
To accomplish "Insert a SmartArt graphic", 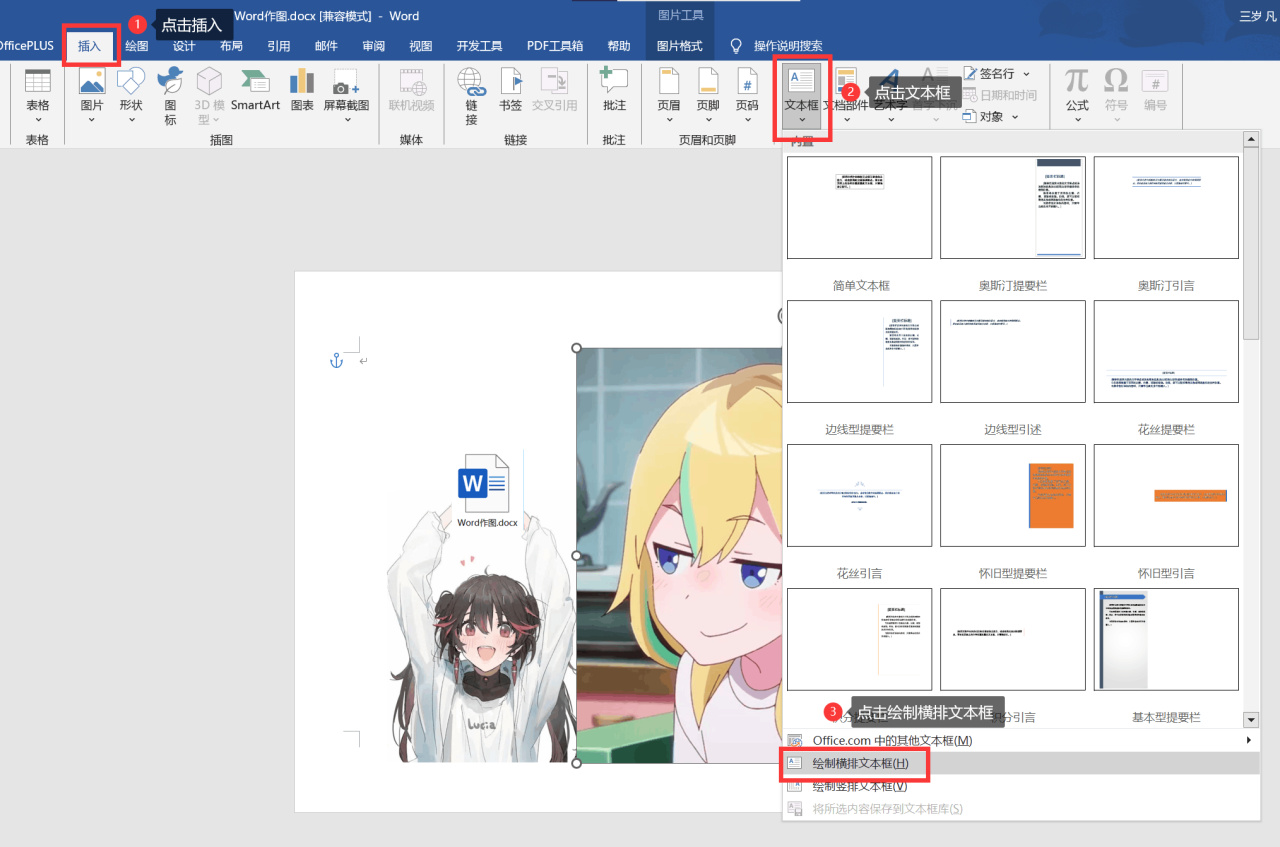I will pyautogui.click(x=255, y=90).
